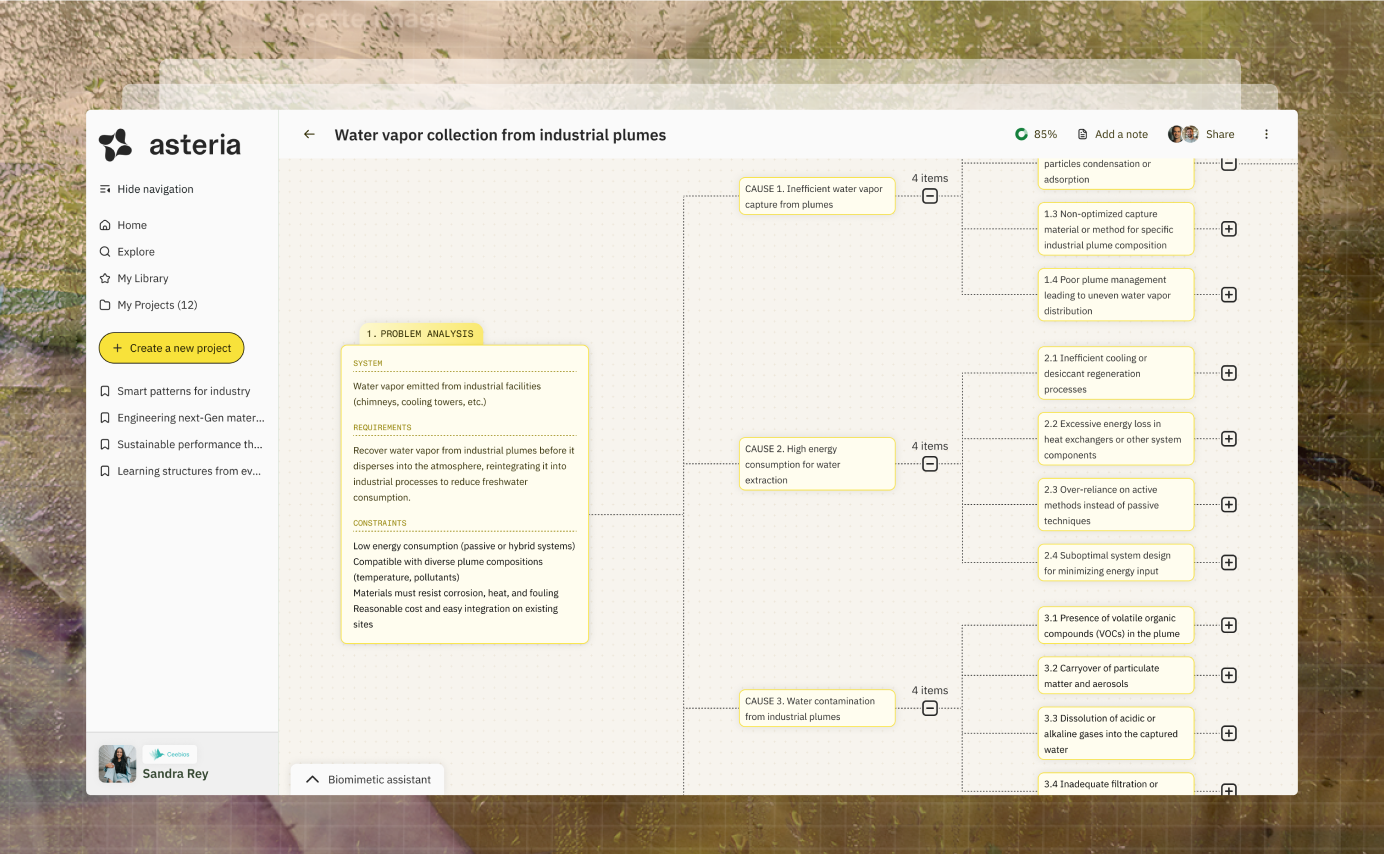Click node 3.2 Carryover of particulate matter card
The width and height of the screenshot is (1384, 854).
tap(1116, 675)
